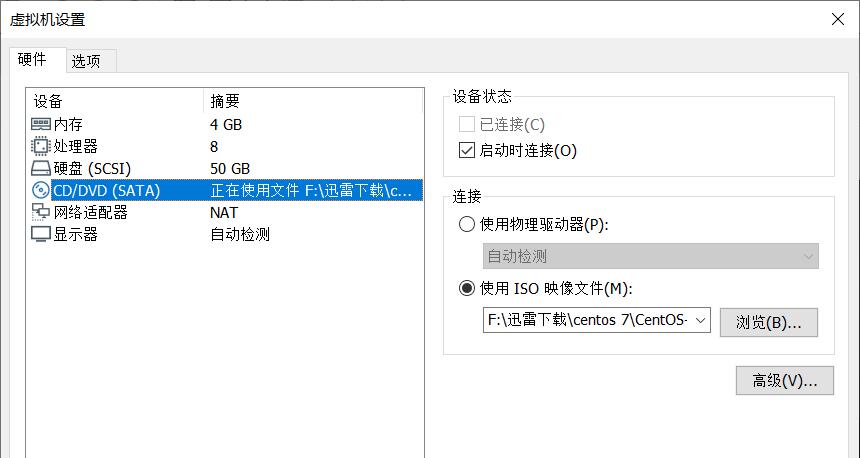Click the NAT network summary
Image resolution: width=860 pixels, height=458 pixels.
point(224,212)
